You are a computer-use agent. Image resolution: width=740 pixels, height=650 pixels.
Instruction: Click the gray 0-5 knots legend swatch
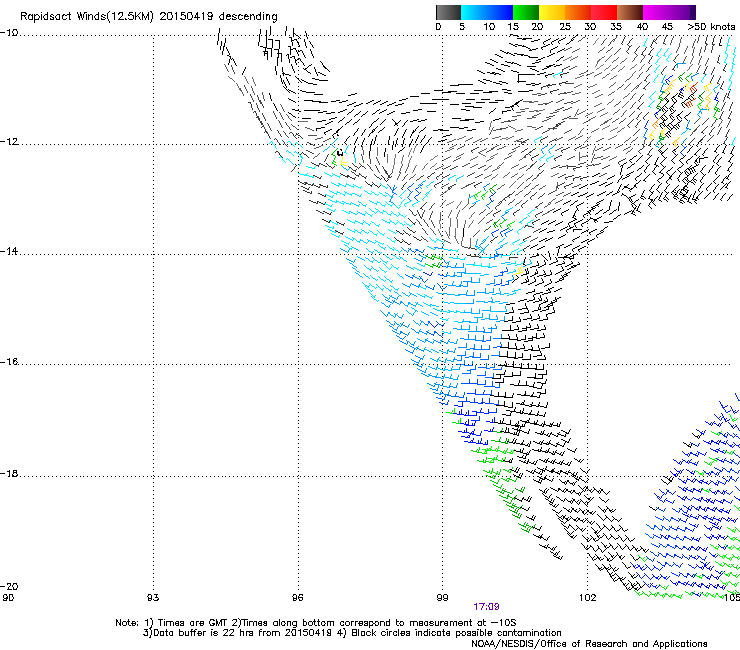coord(448,12)
